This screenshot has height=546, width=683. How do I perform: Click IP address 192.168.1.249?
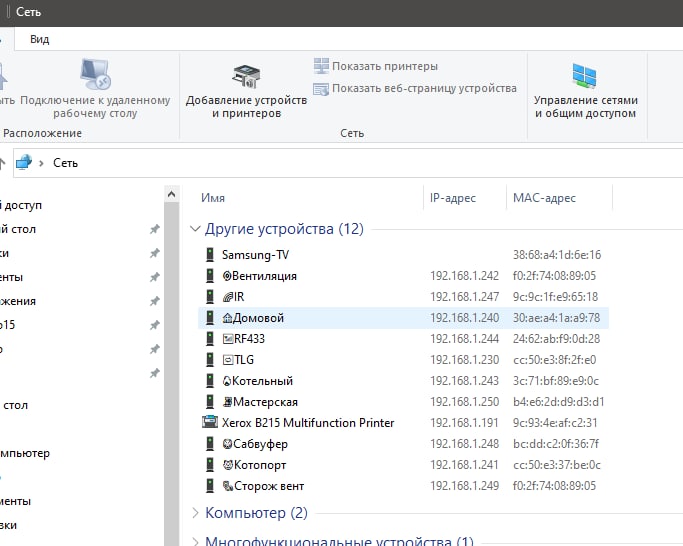point(464,485)
